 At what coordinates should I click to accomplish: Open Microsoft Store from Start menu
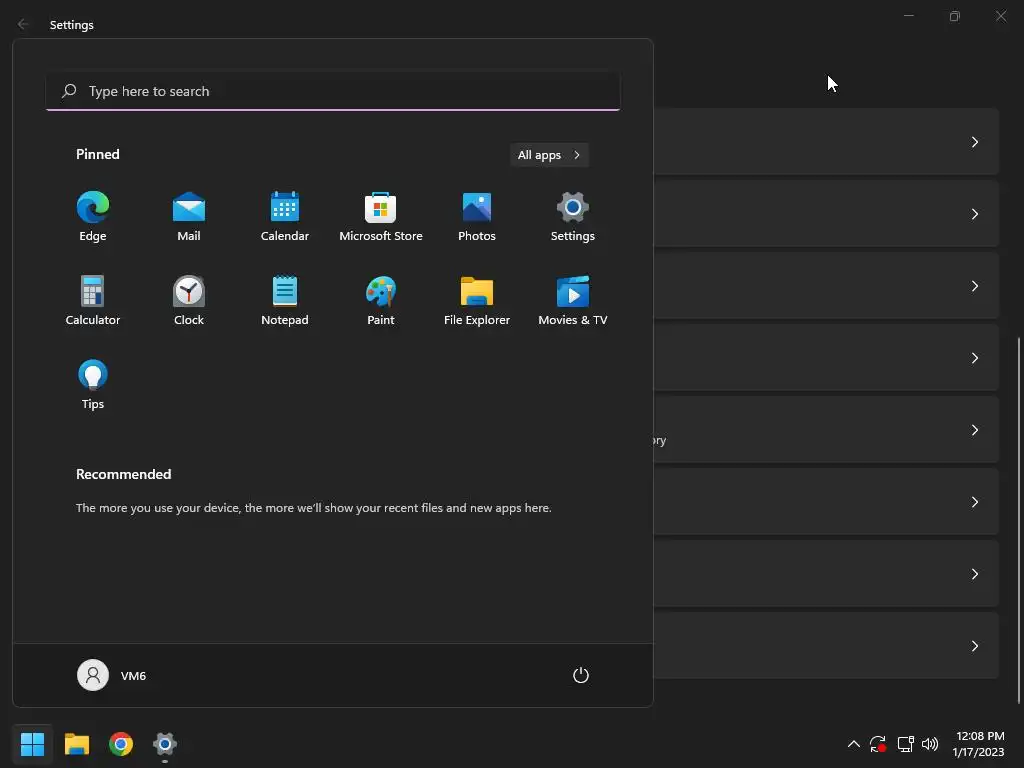pos(381,217)
